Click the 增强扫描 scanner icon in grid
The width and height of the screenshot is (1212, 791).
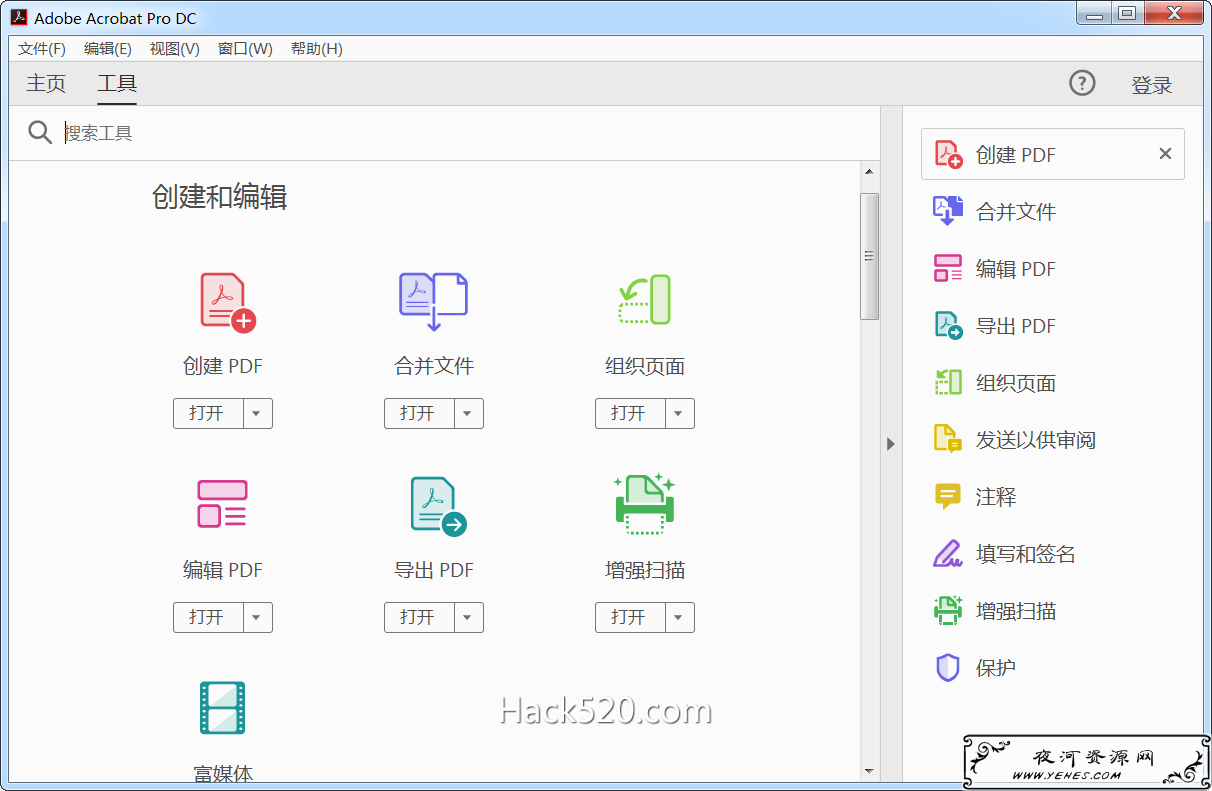pos(645,505)
